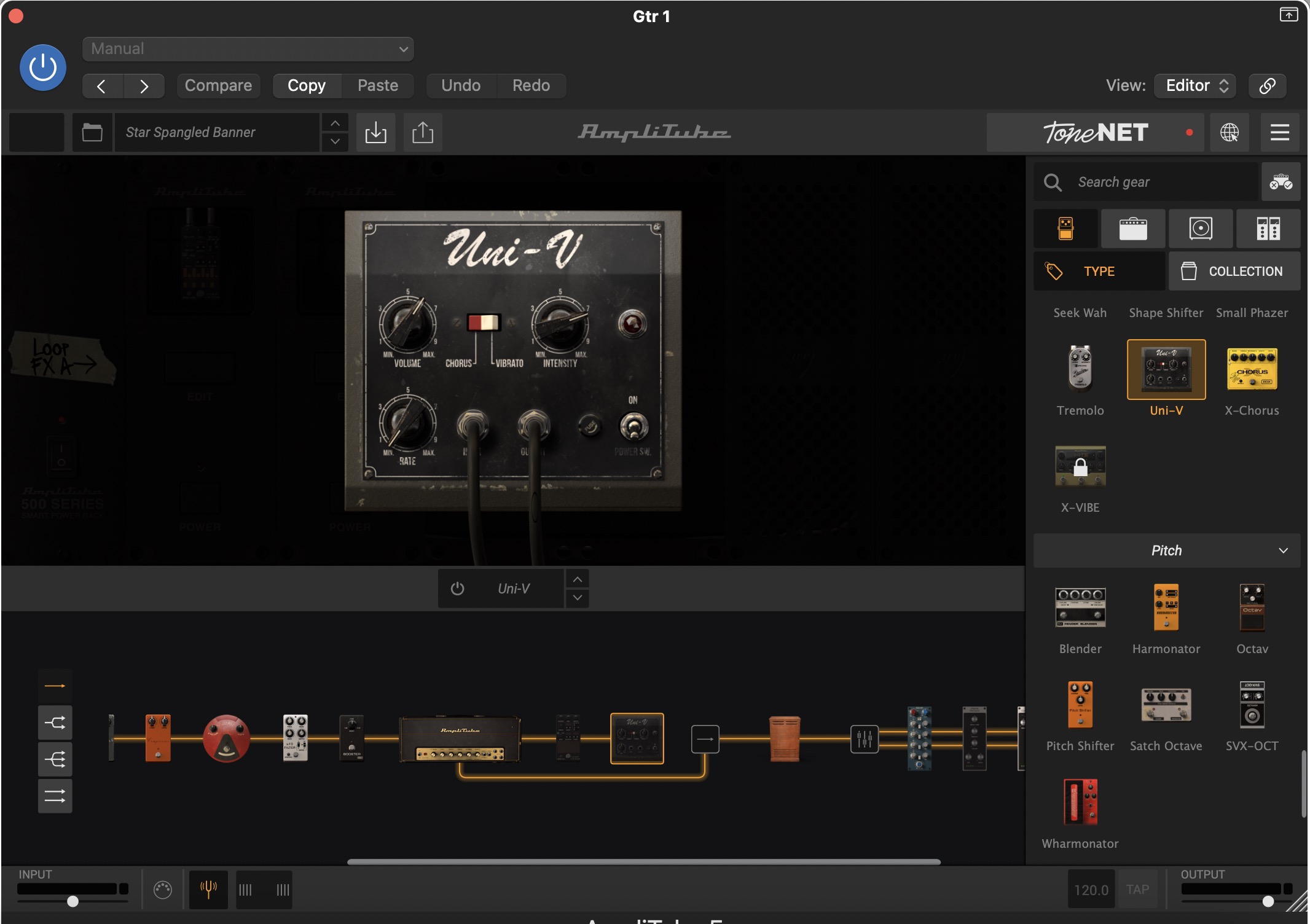This screenshot has width=1310, height=924.
Task: Select the parallel chains routing icon
Action: click(x=55, y=796)
